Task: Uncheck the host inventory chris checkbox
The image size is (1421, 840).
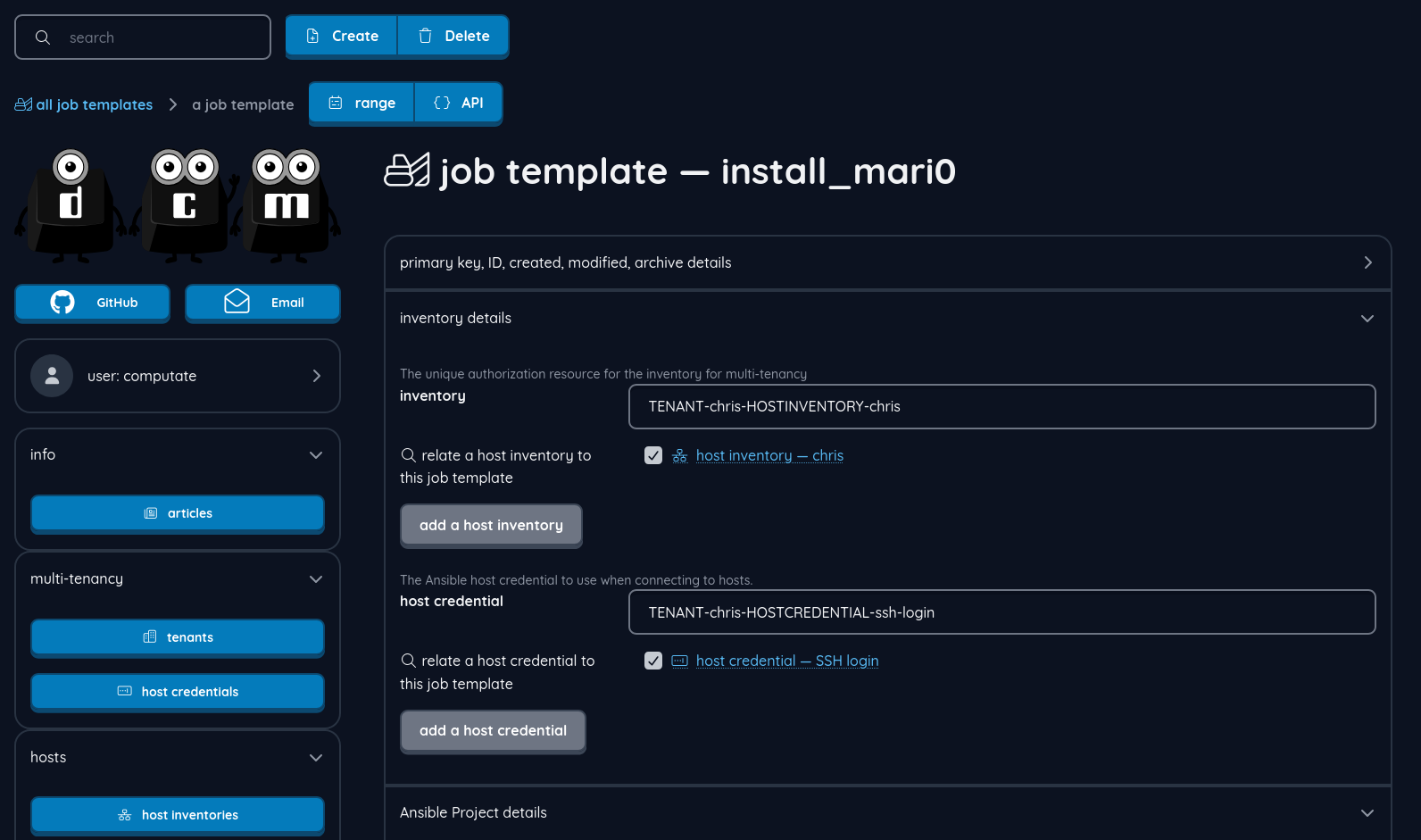Action: click(653, 455)
